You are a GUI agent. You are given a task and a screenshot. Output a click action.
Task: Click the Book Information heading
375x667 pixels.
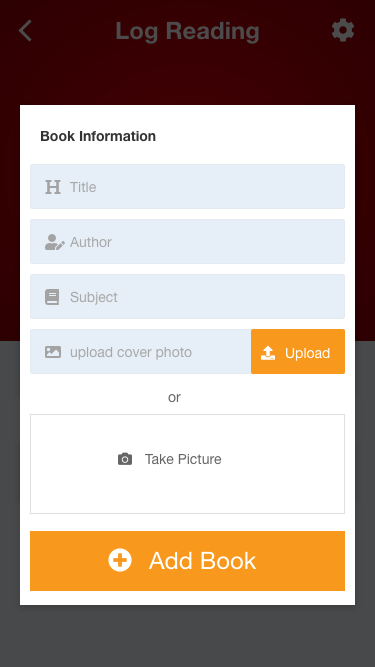(98, 136)
